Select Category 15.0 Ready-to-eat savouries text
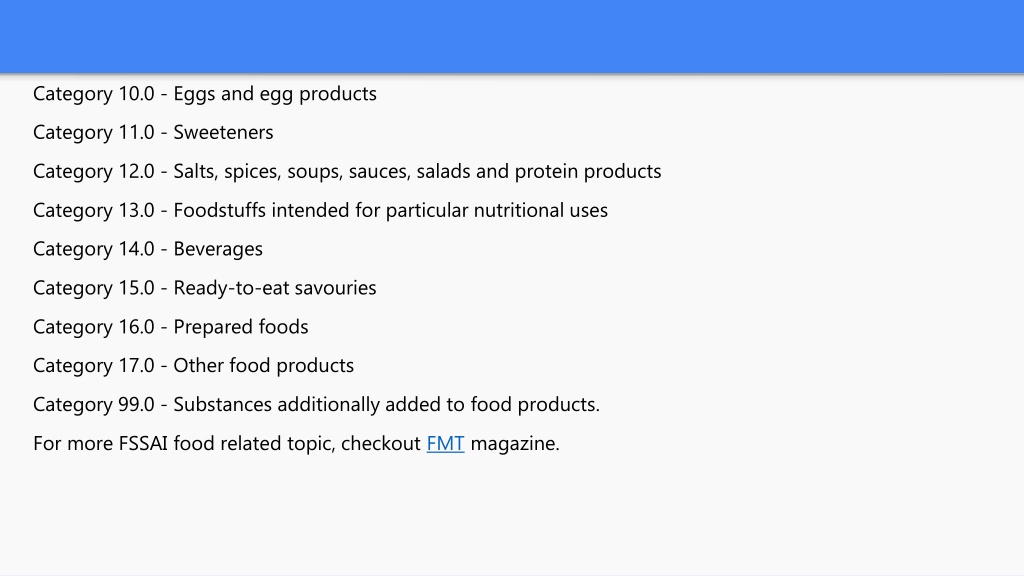1024x576 pixels. coord(205,288)
